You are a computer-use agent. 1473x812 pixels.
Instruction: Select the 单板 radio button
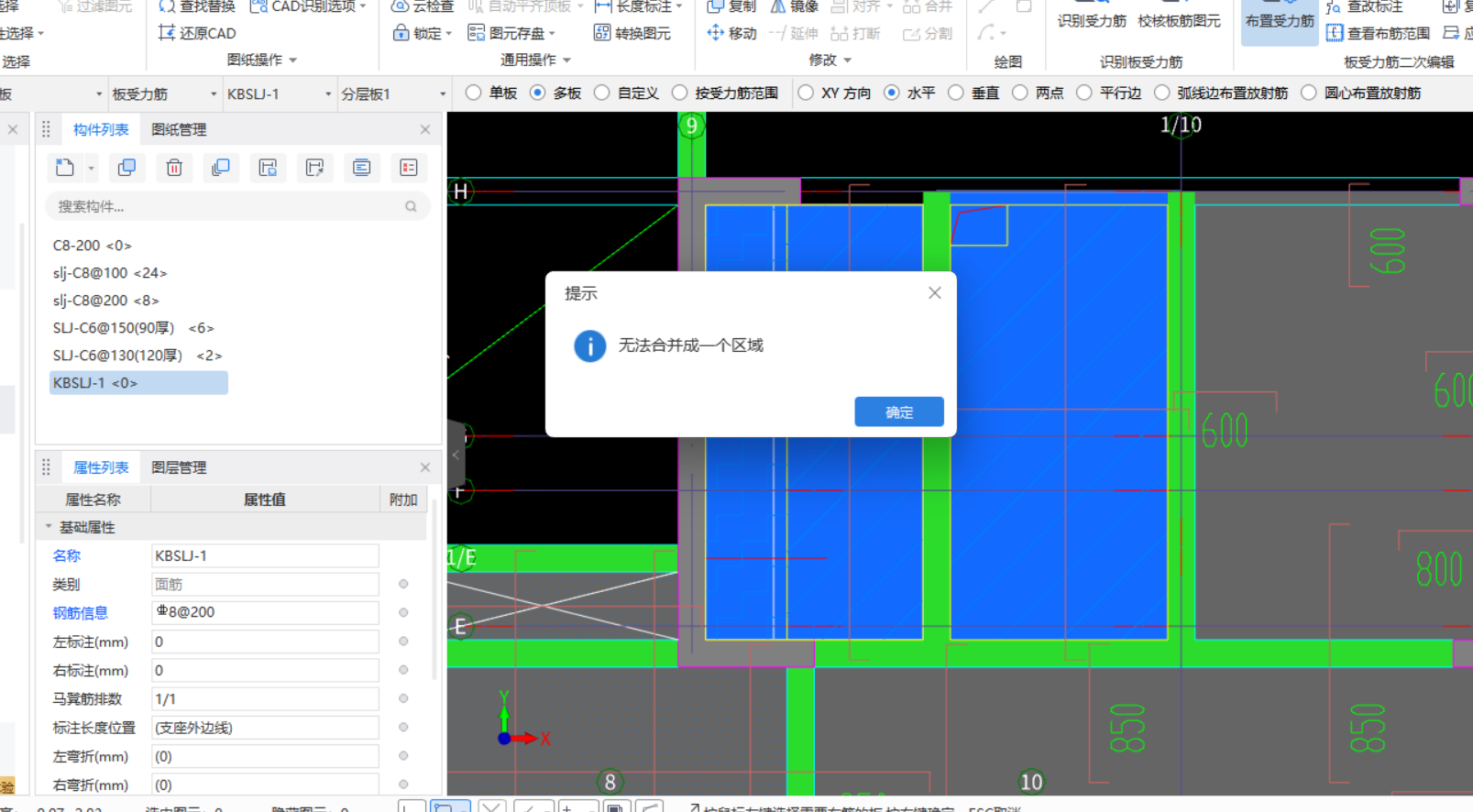[473, 93]
